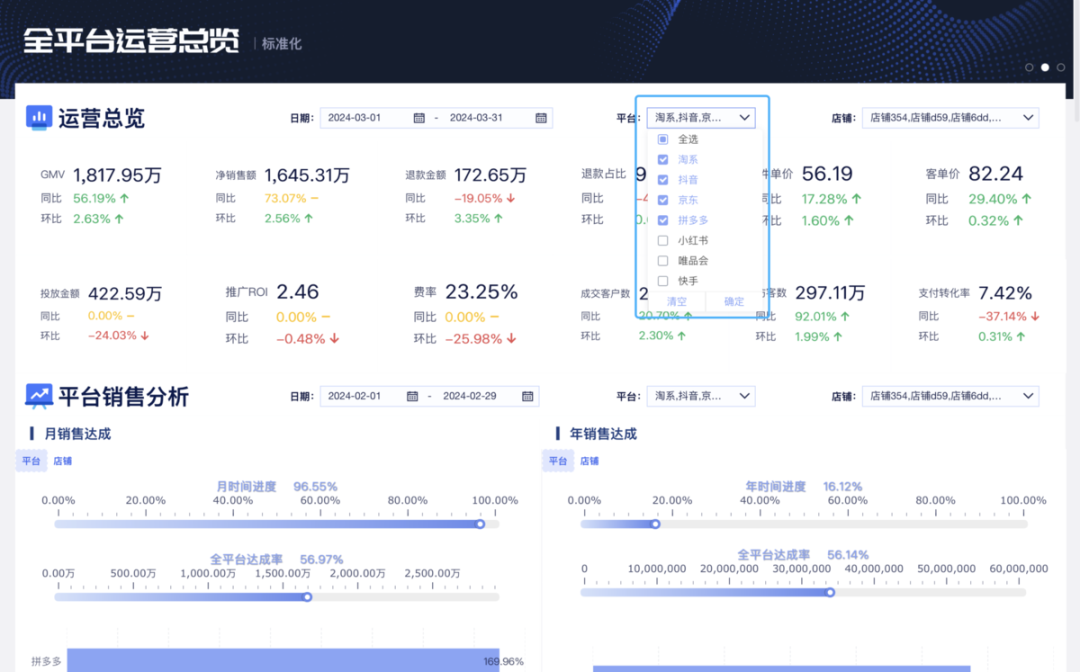Enable the 小红书 platform checkbox

[x=662, y=240]
